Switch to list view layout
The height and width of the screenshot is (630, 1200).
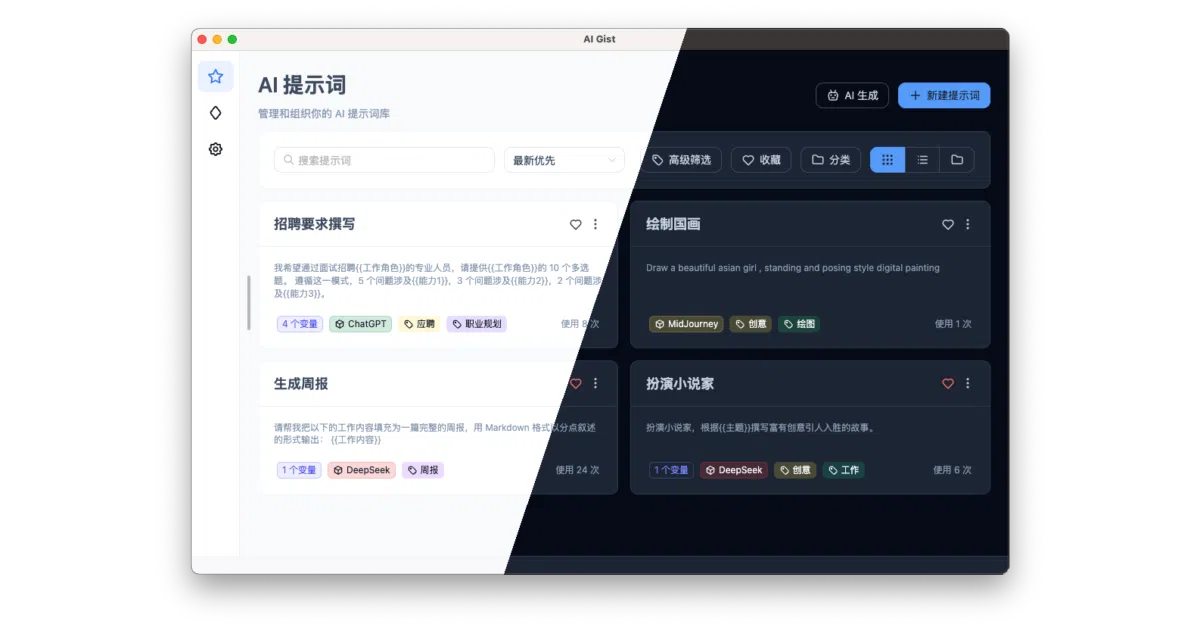[922, 160]
